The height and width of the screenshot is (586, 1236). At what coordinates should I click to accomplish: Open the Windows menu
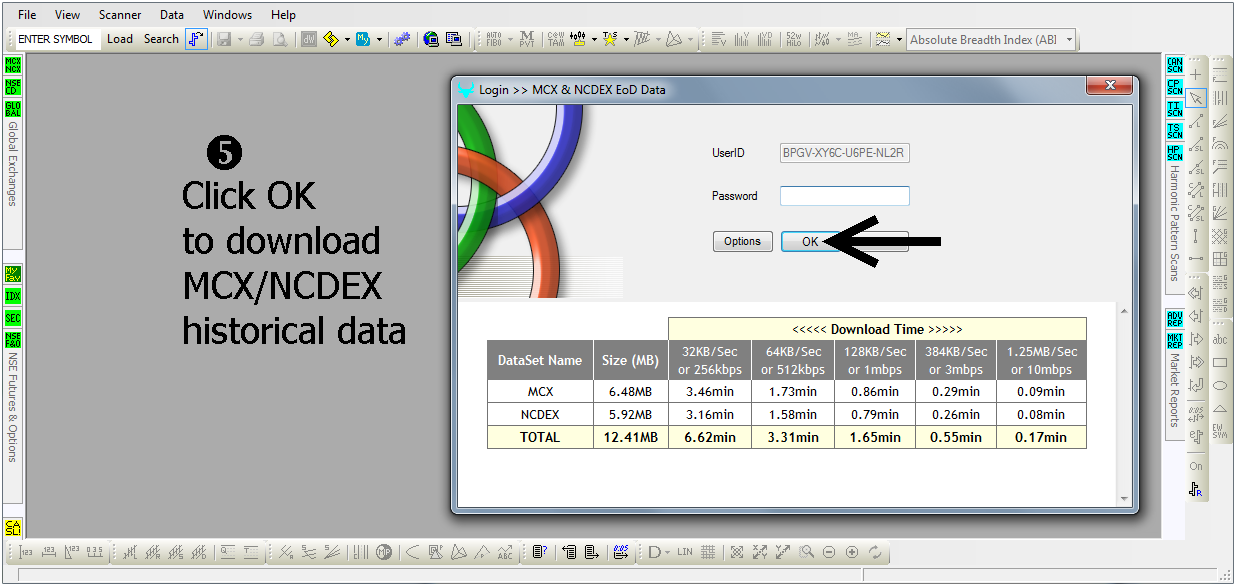coord(227,15)
